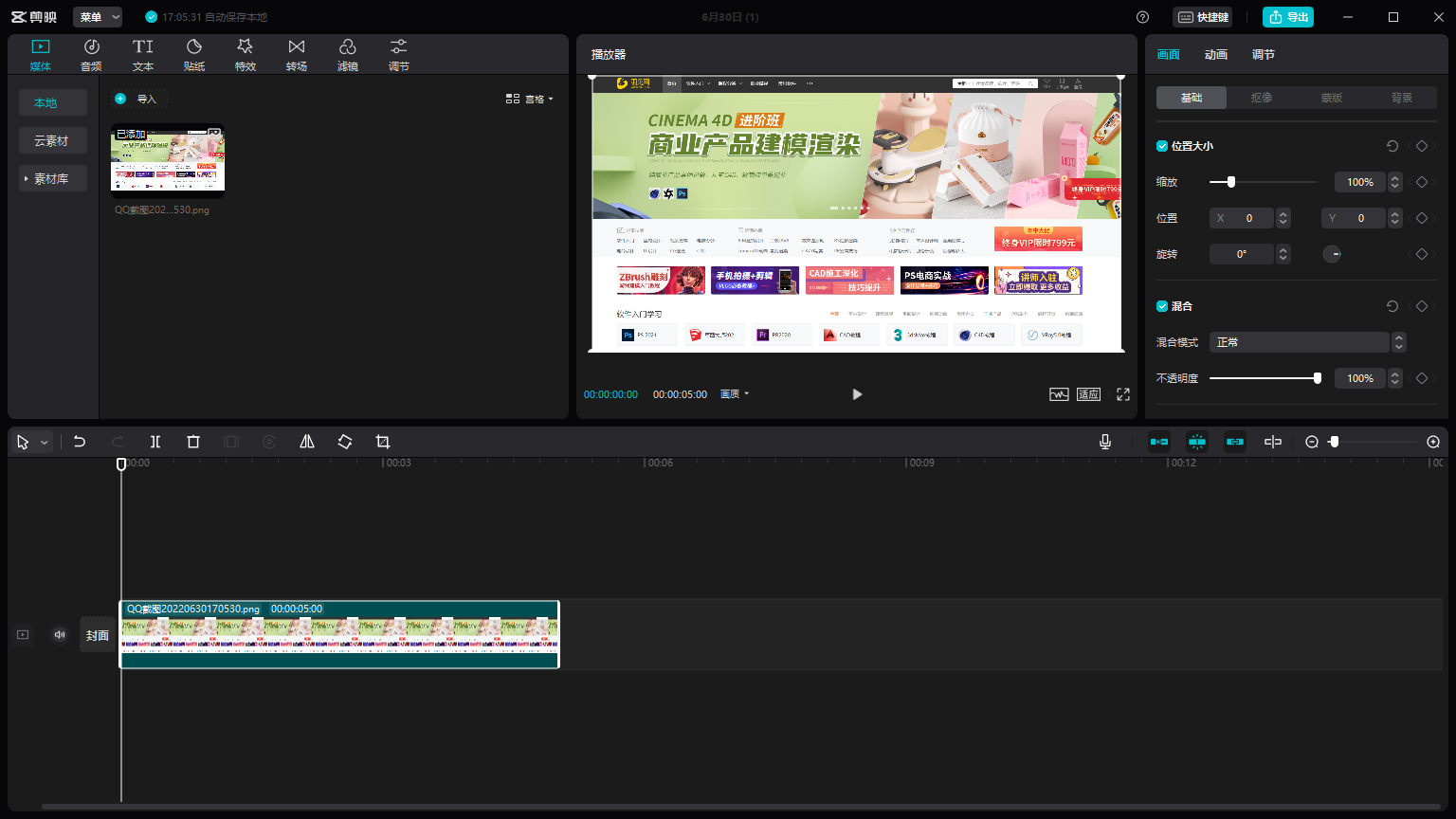Select 云素材 cloud materials
The image size is (1456, 819).
click(53, 140)
